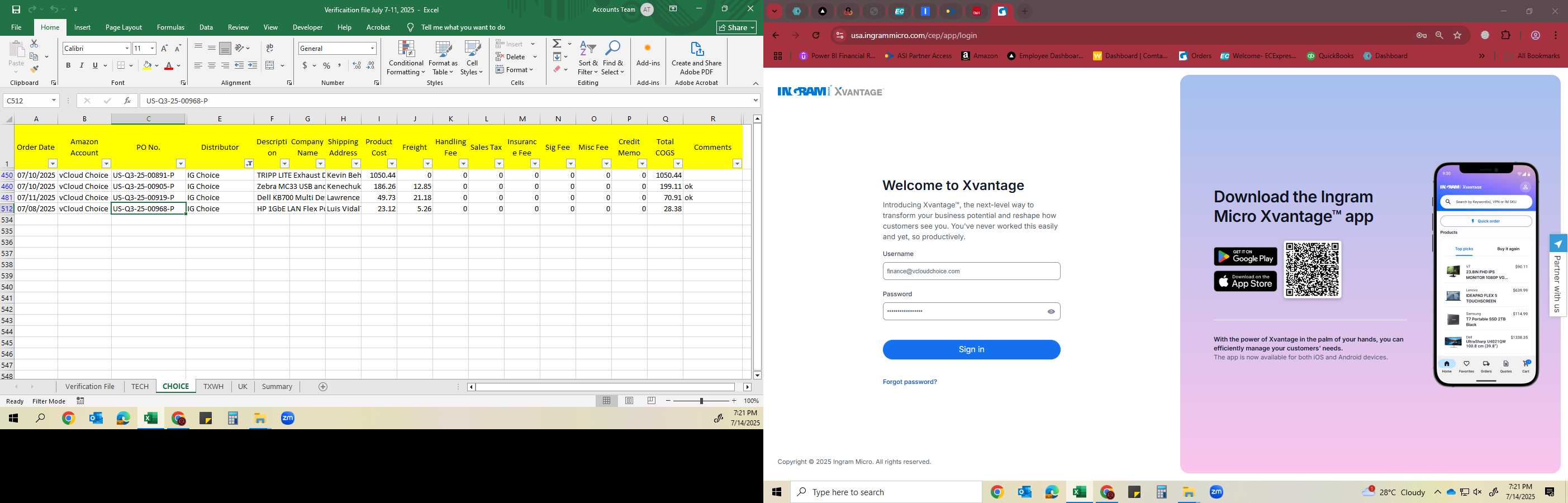Open Format as Table gallery

(x=443, y=59)
